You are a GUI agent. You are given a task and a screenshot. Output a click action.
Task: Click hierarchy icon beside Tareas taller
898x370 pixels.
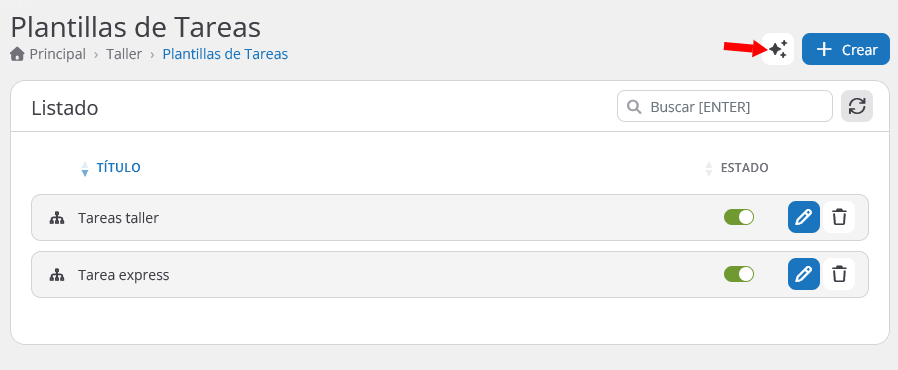(57, 218)
